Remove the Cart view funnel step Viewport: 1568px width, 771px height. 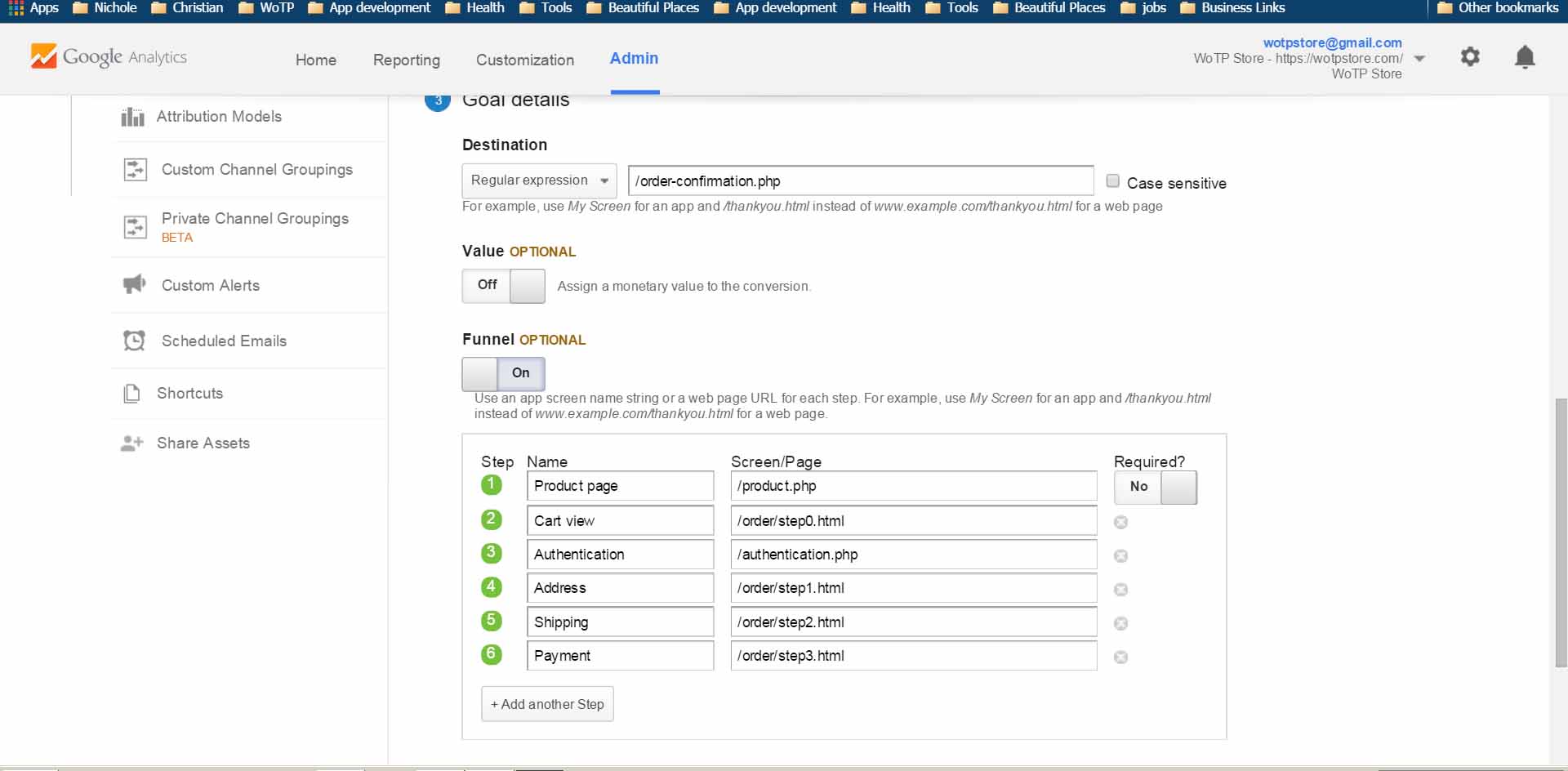(1121, 522)
